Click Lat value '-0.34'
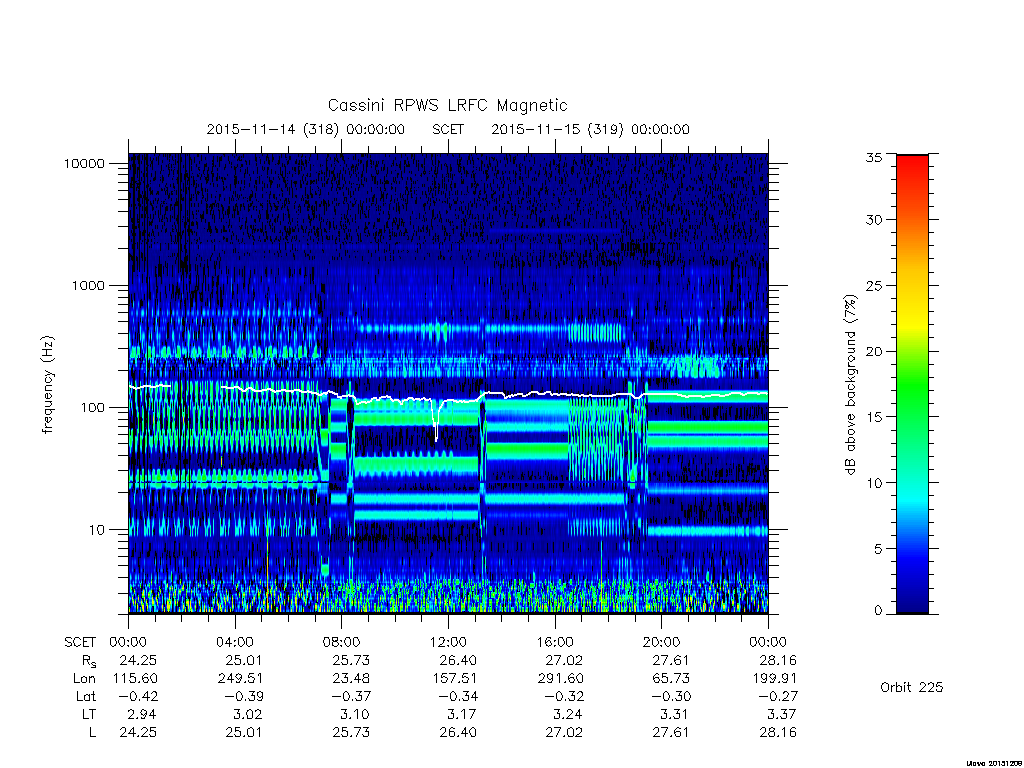Image resolution: width=1024 pixels, height=768 pixels. 456,696
